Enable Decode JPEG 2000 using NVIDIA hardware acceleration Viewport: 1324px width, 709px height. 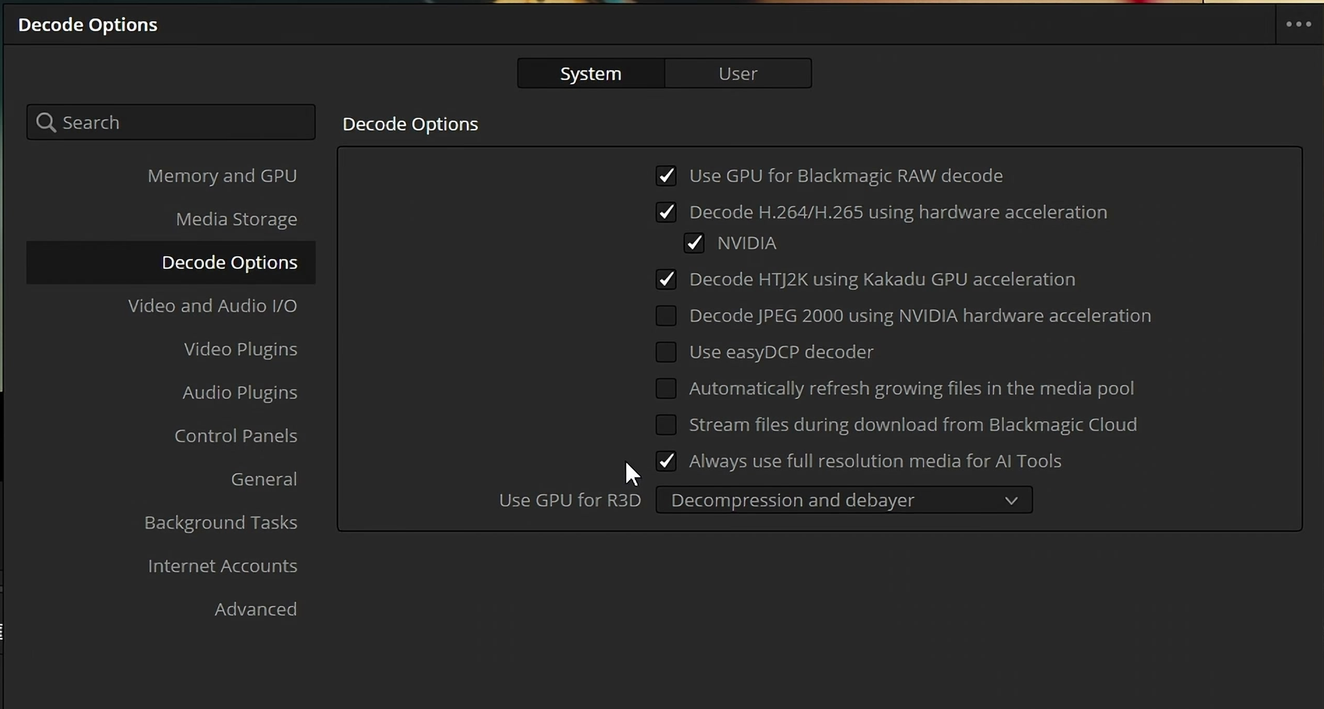point(666,316)
